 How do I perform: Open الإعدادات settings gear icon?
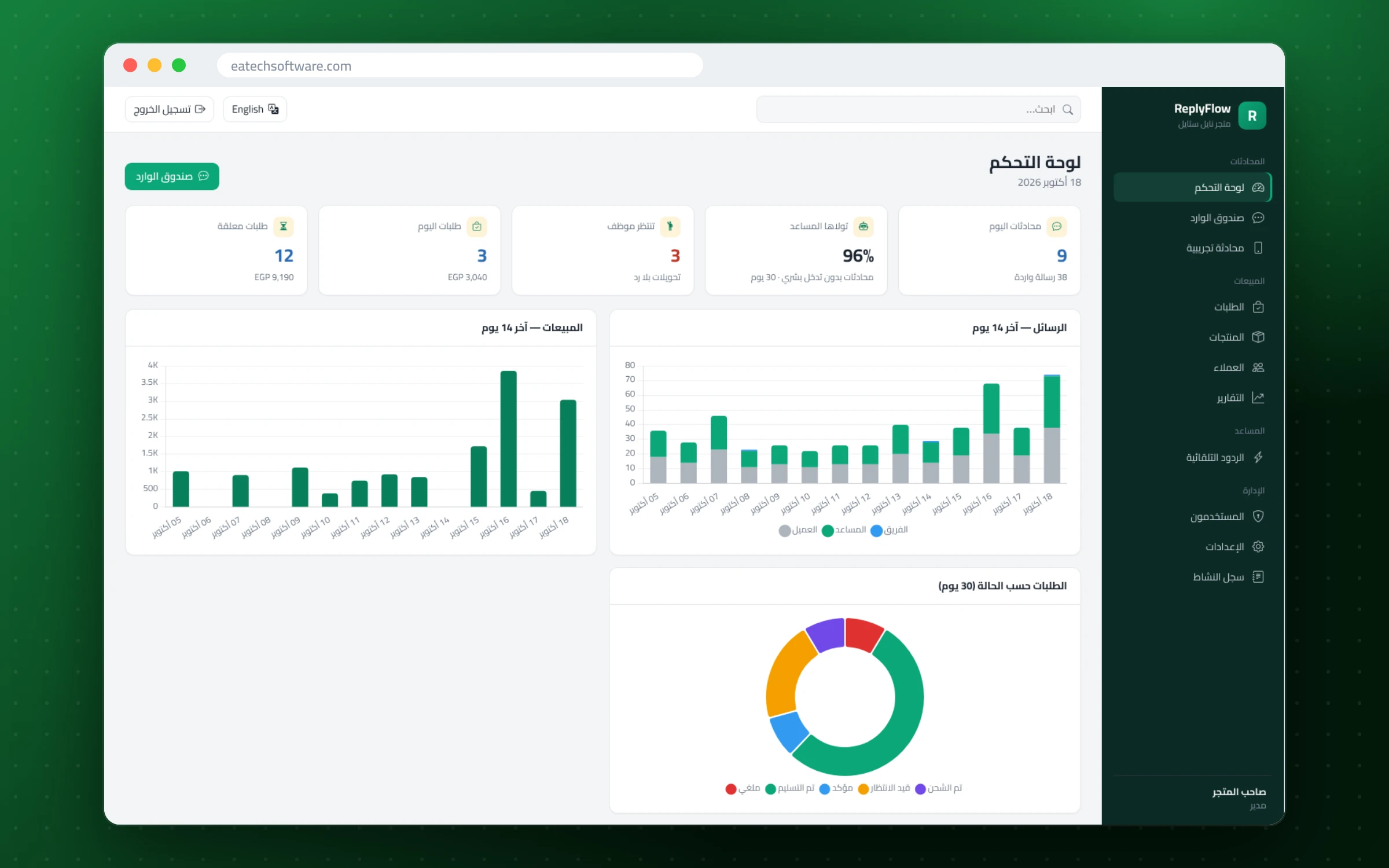point(1258,547)
